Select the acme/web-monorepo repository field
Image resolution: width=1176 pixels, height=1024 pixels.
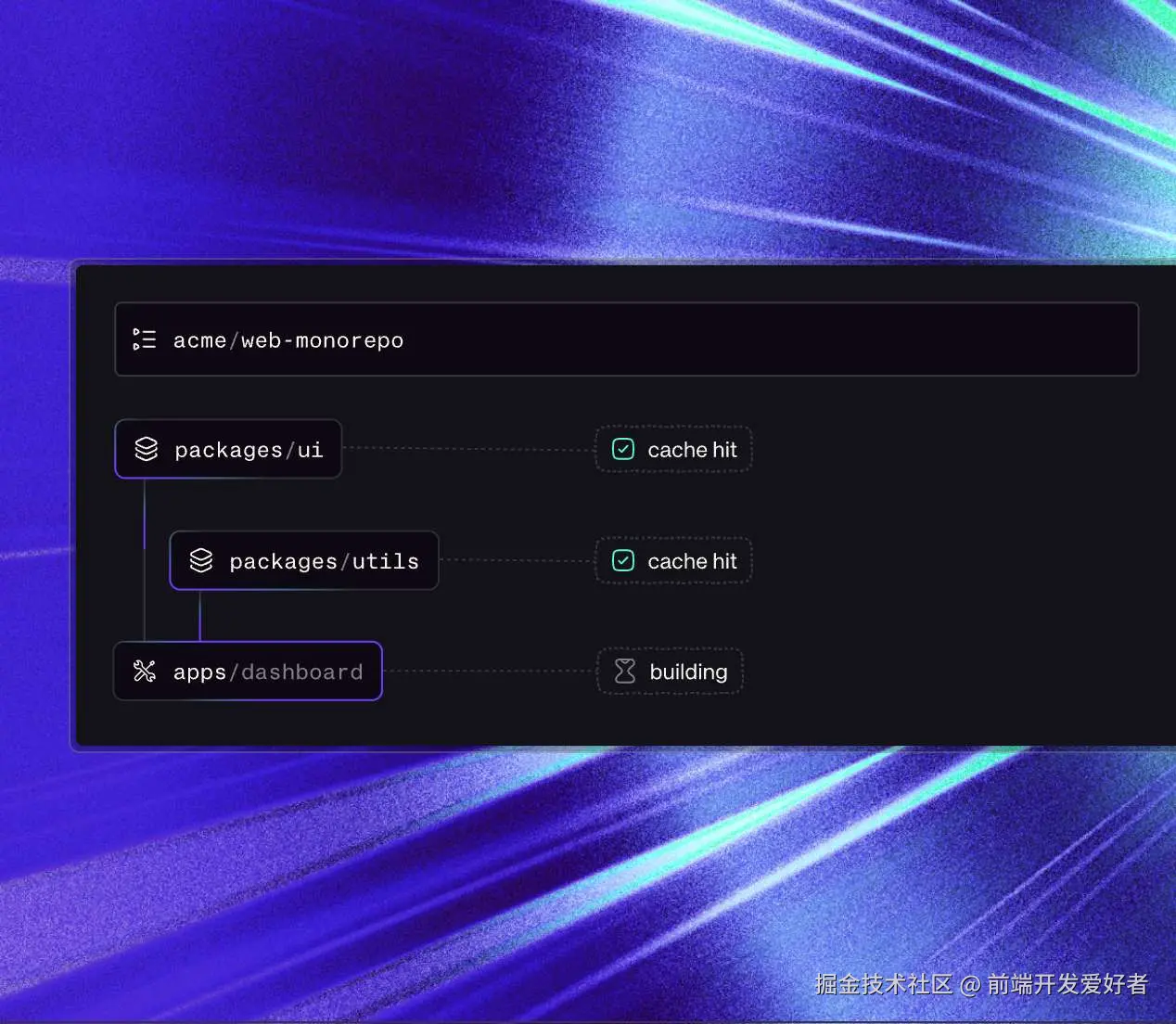tap(626, 339)
